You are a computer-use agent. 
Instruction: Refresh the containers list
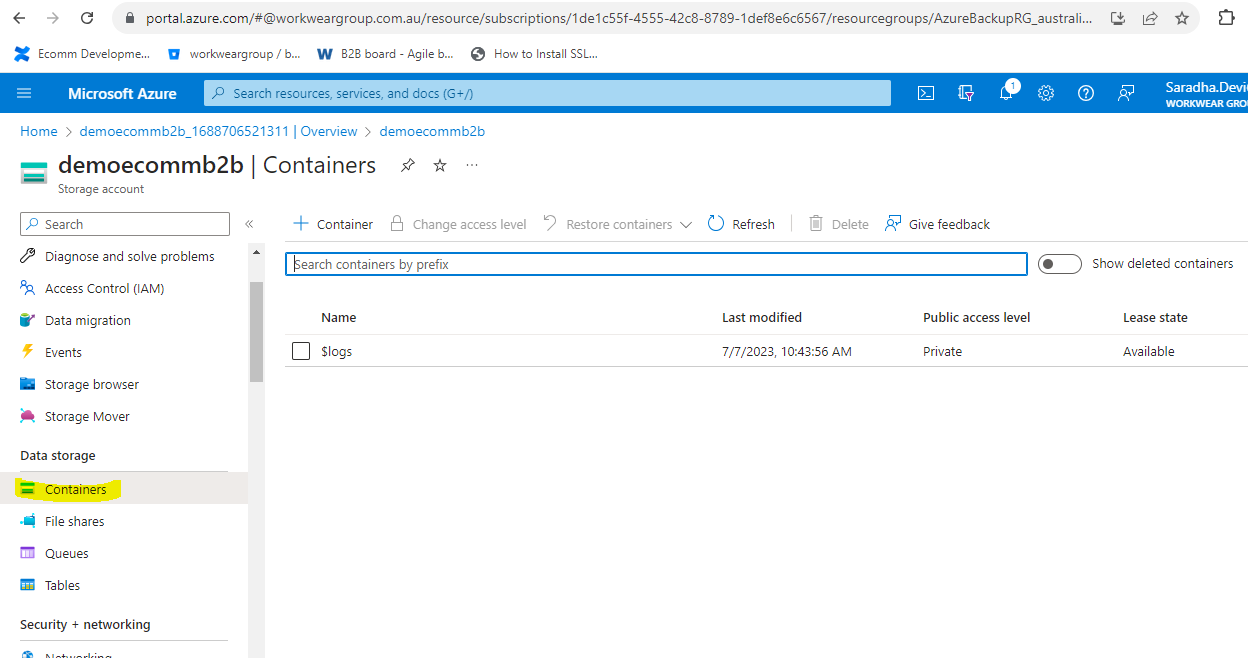tap(741, 224)
